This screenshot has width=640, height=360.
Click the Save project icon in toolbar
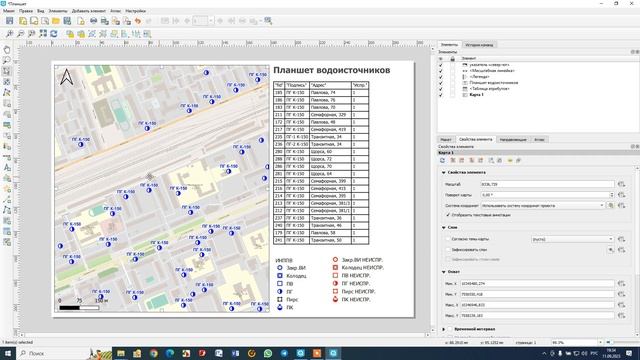point(9,21)
